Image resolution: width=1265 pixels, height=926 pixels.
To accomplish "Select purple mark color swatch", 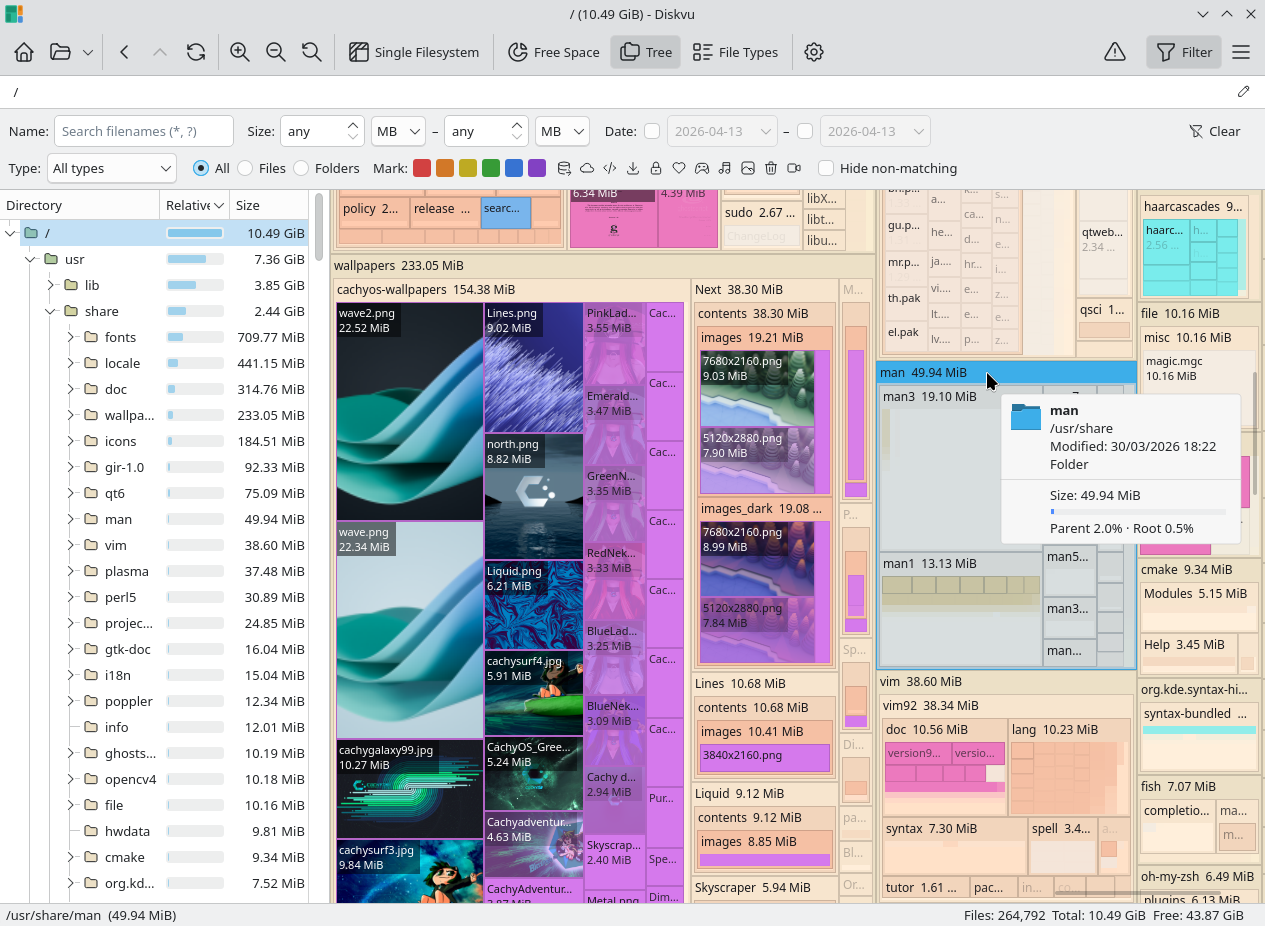I will coord(537,168).
